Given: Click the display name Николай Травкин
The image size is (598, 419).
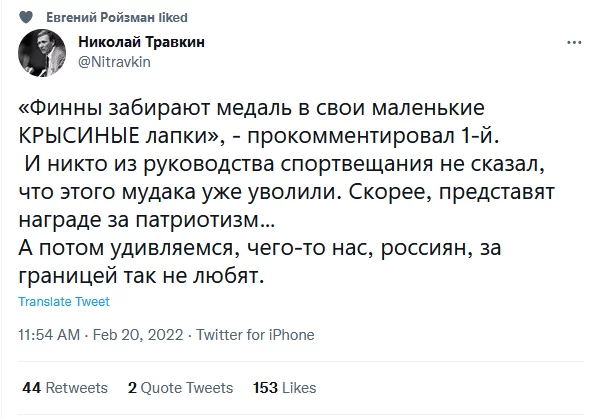Looking at the screenshot, I should (x=141, y=42).
